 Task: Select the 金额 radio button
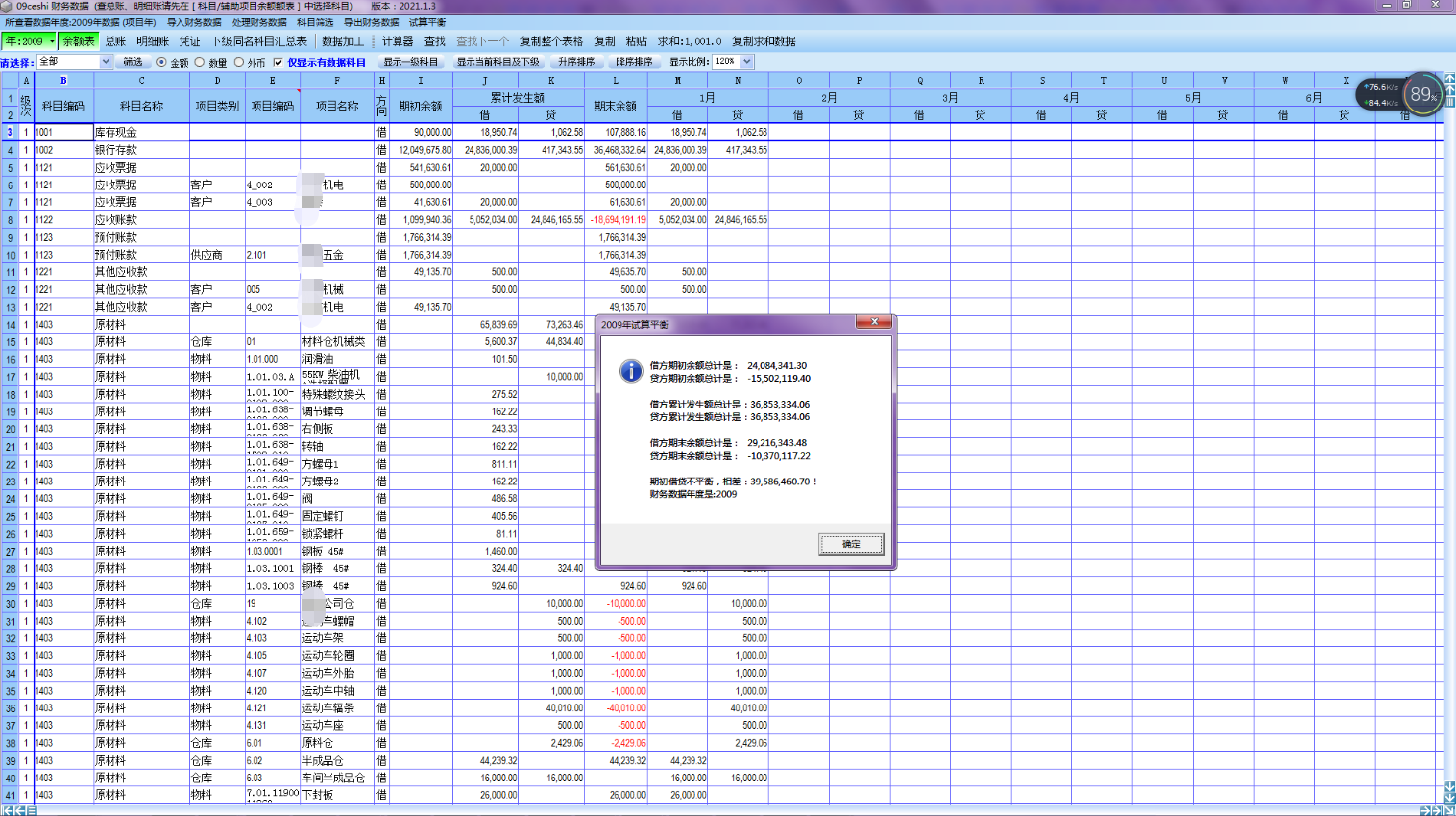coord(162,62)
